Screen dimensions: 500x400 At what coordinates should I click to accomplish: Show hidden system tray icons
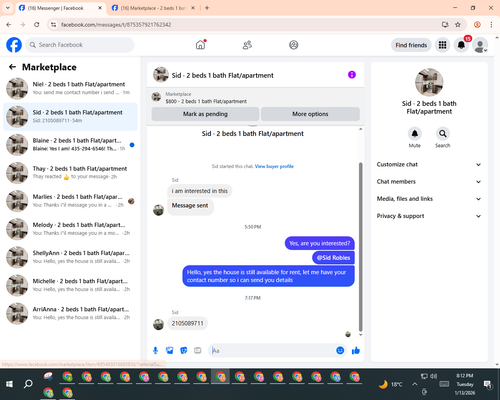[x=414, y=384]
